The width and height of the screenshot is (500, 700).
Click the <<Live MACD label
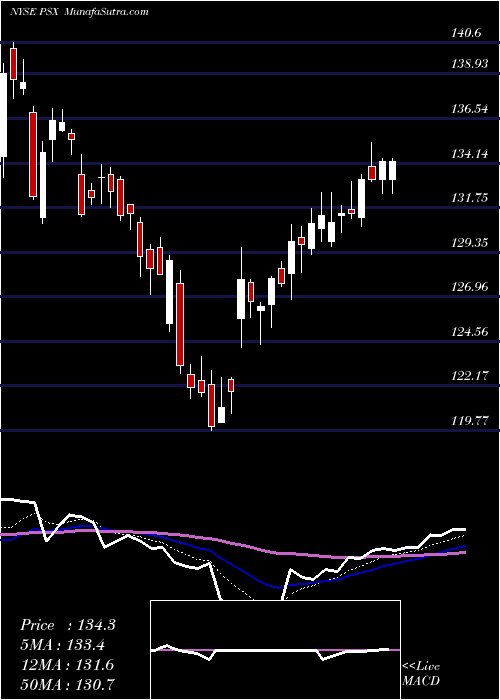[421, 674]
